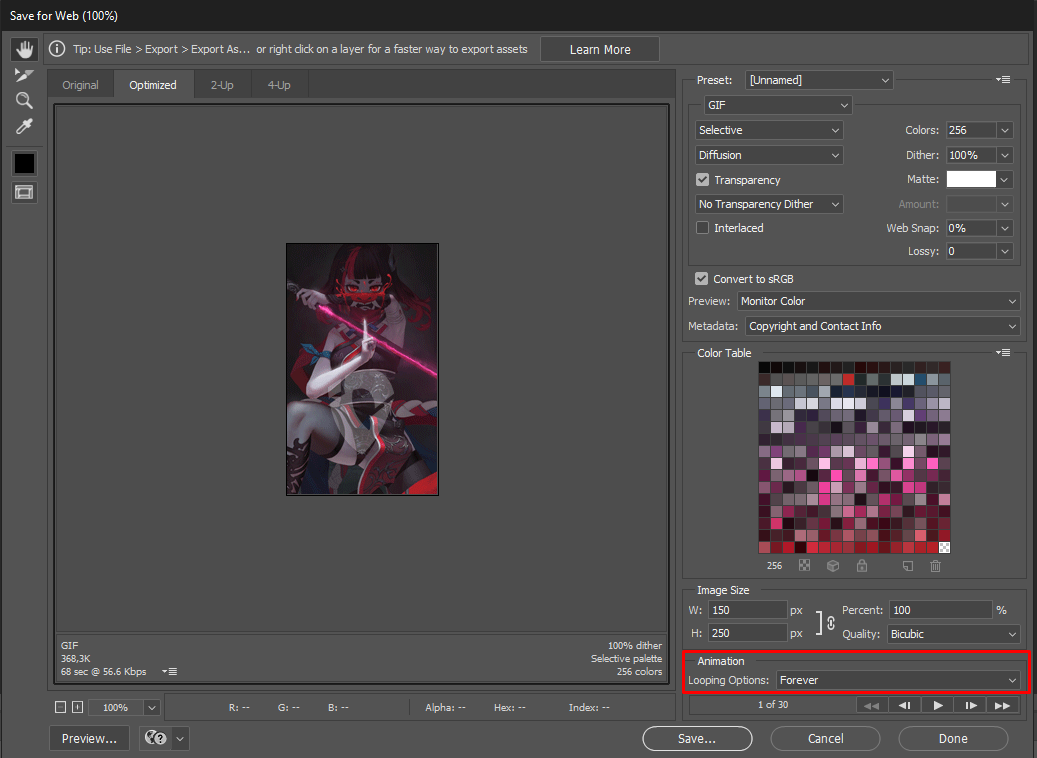Click the image Height input field
Viewport: 1037px width, 758px height.
point(747,633)
